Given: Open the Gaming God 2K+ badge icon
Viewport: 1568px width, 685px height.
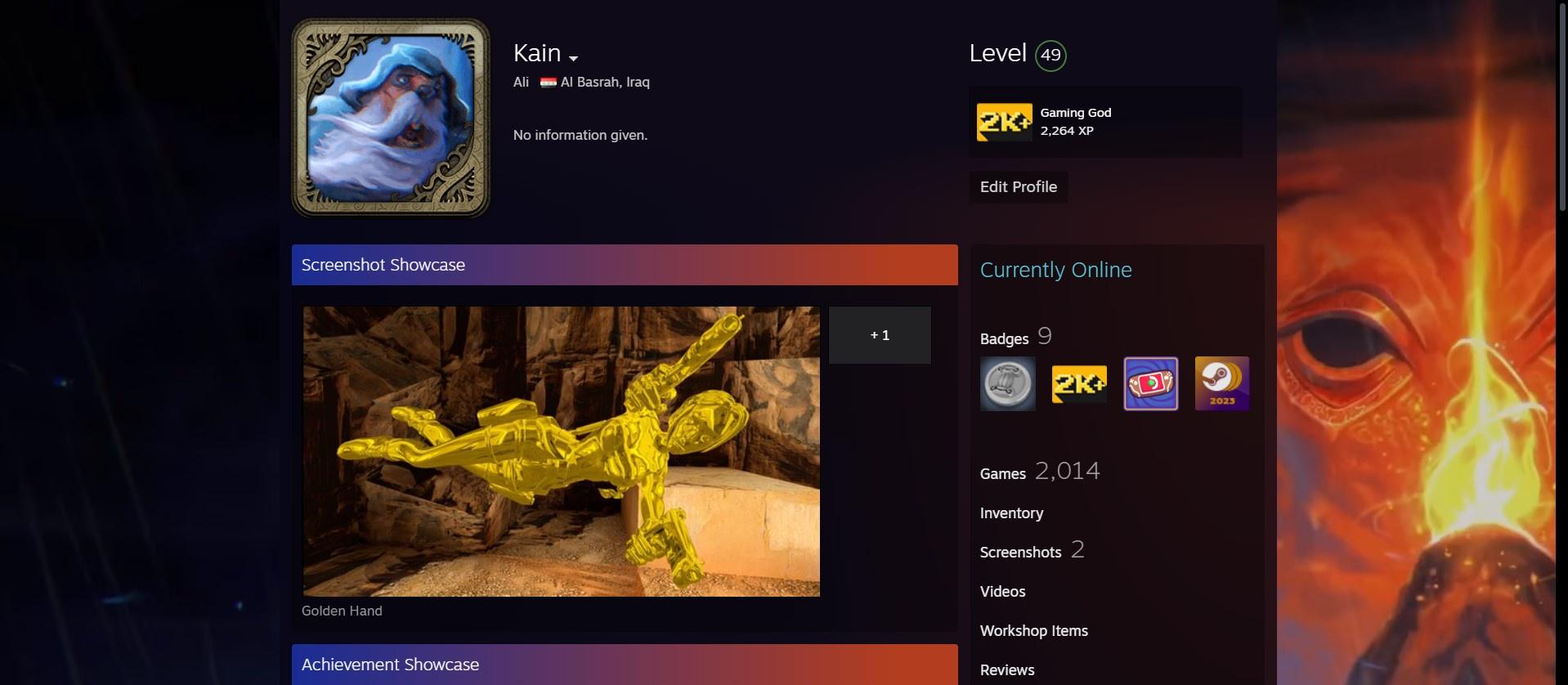Looking at the screenshot, I should click(1005, 122).
